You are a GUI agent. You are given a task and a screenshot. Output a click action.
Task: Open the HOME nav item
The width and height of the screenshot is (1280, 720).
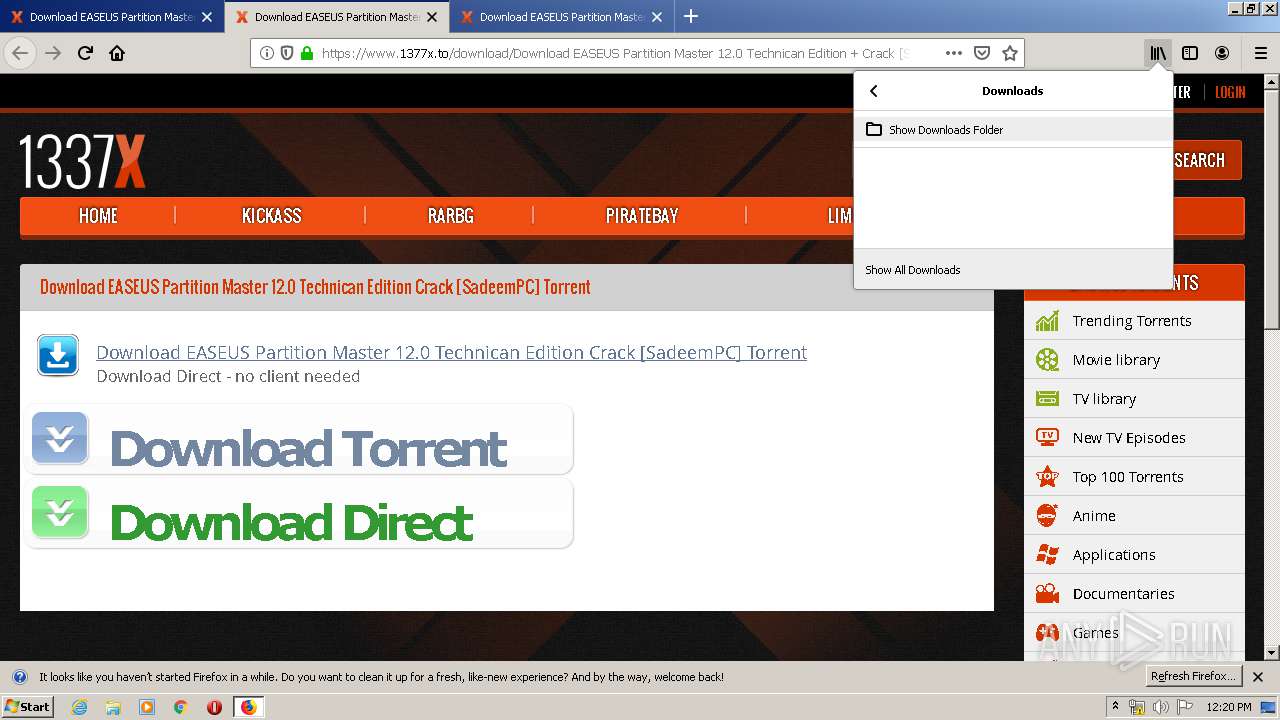(x=98, y=215)
